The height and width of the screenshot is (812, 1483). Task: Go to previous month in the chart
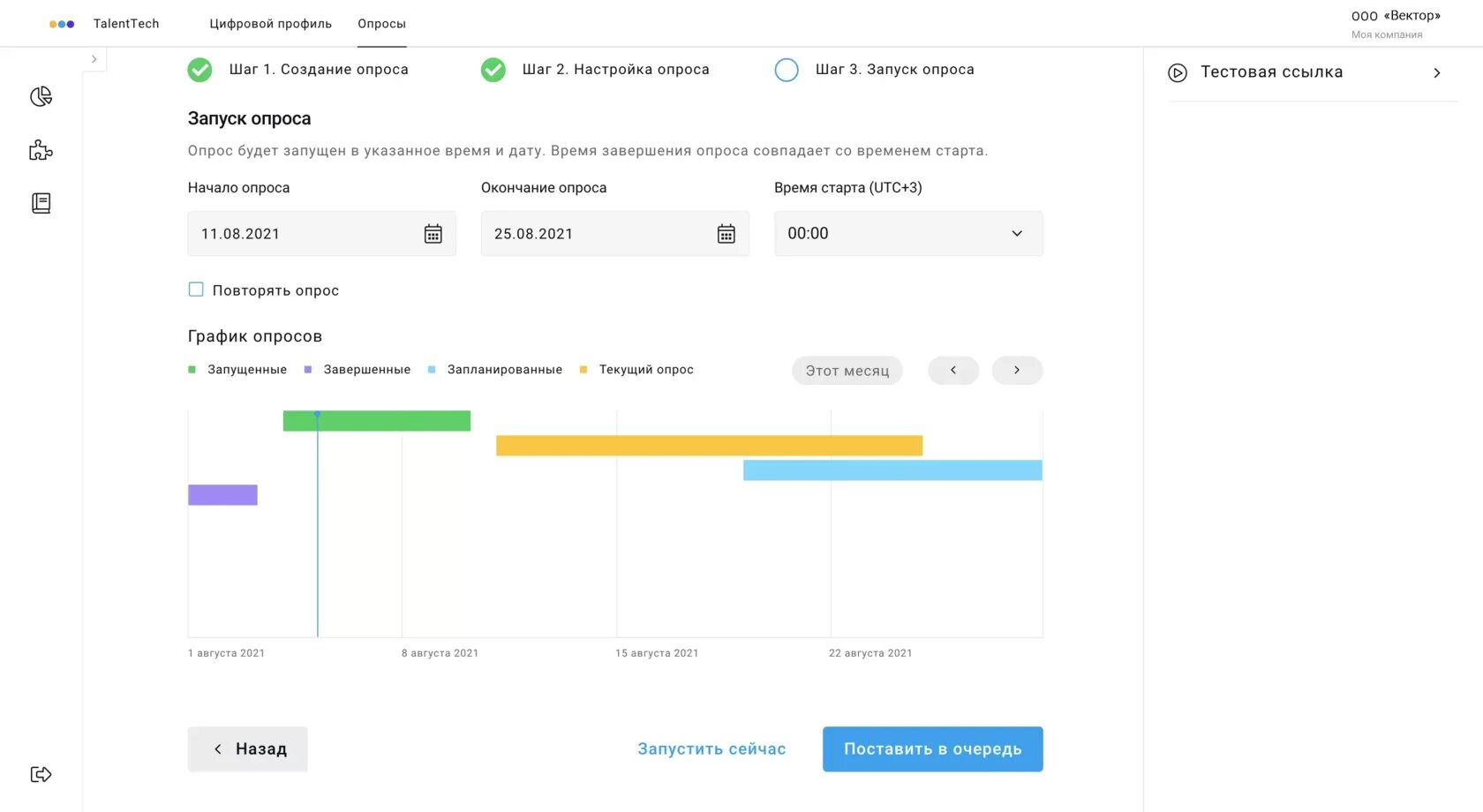953,371
